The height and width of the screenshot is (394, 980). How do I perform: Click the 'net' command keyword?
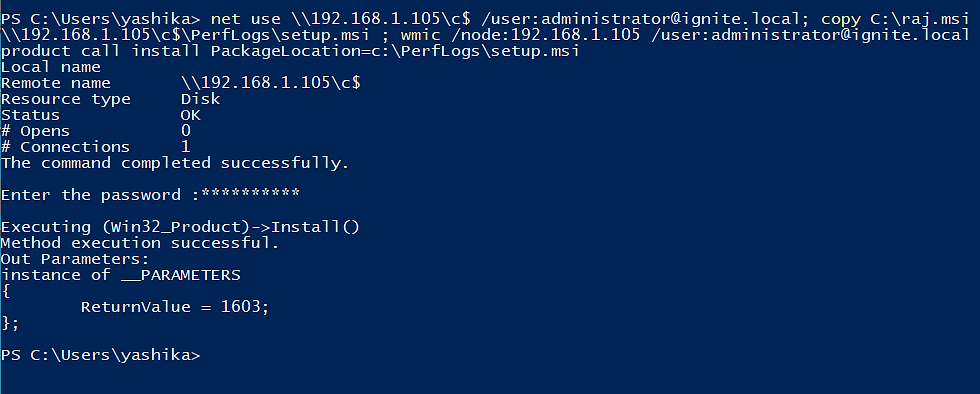point(225,19)
